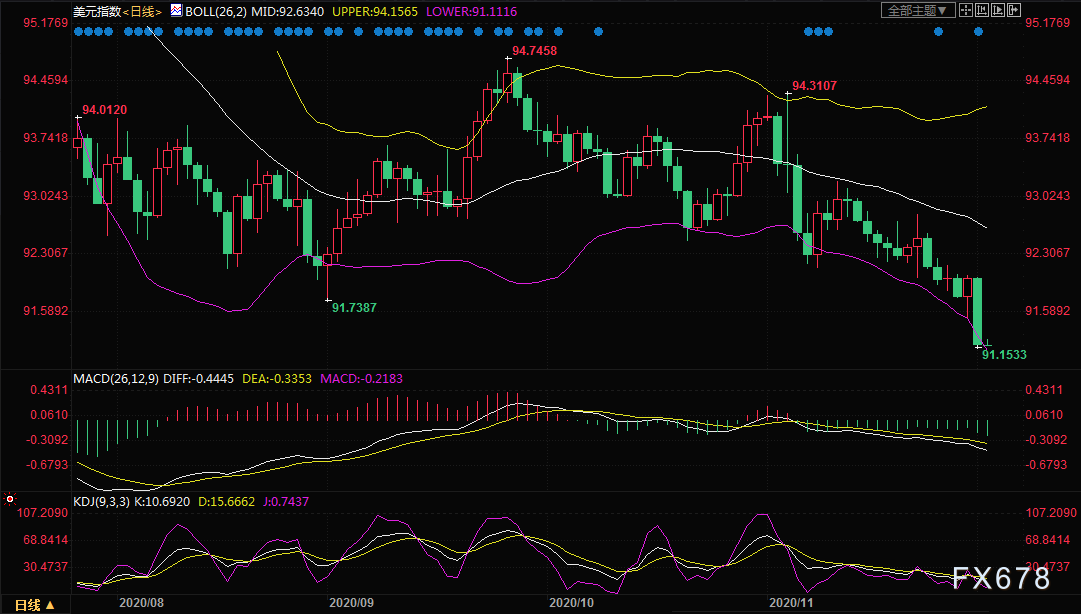Viewport: 1081px width, 614px height.
Task: Click the last blue event dot at top right
Action: (x=978, y=32)
